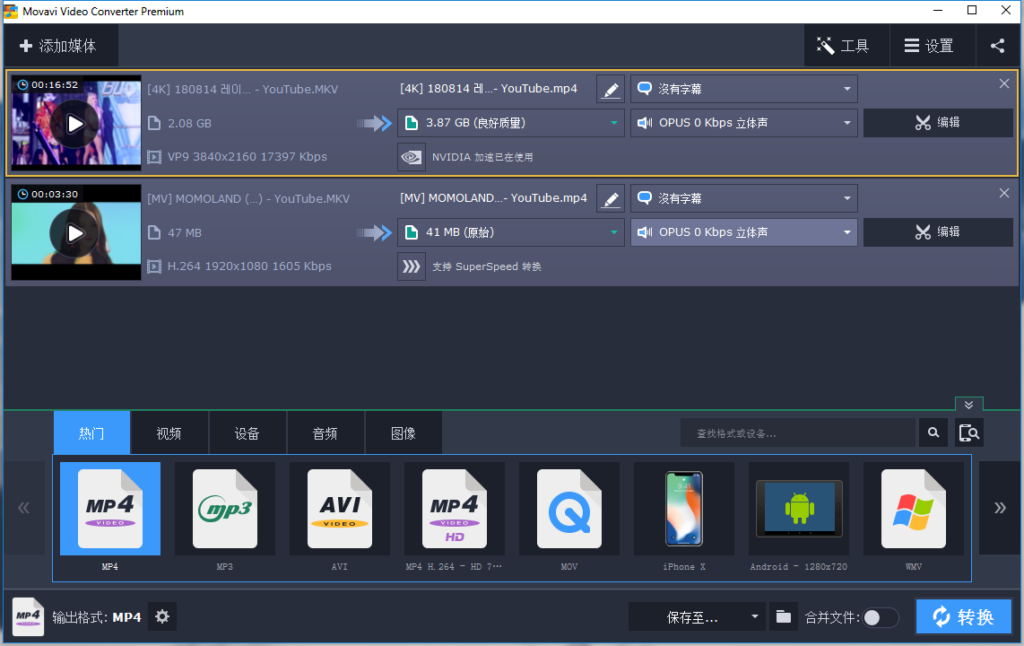Viewport: 1024px width, 646px height.
Task: Expand the 3.87 GB quality size dropdown
Action: coord(511,123)
